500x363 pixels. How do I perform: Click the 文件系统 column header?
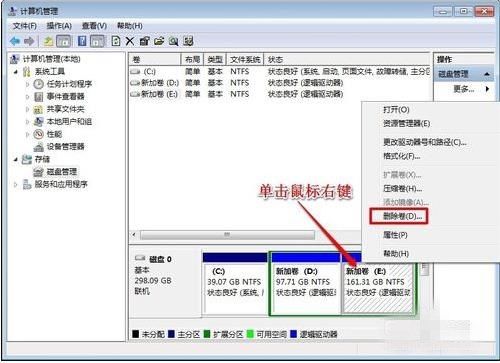click(x=245, y=60)
